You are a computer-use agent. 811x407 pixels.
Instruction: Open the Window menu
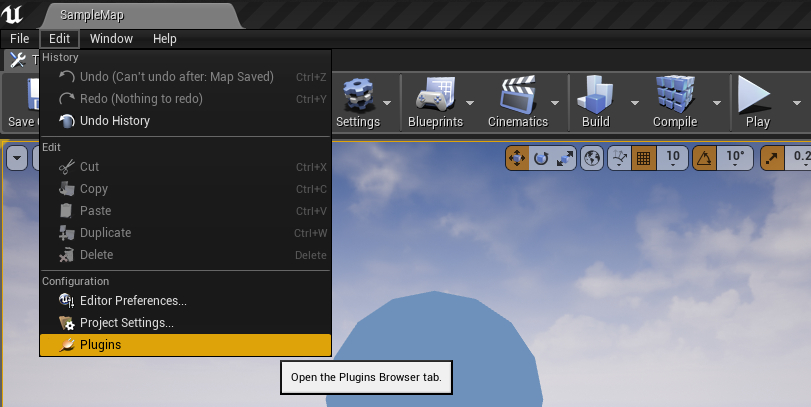point(111,39)
